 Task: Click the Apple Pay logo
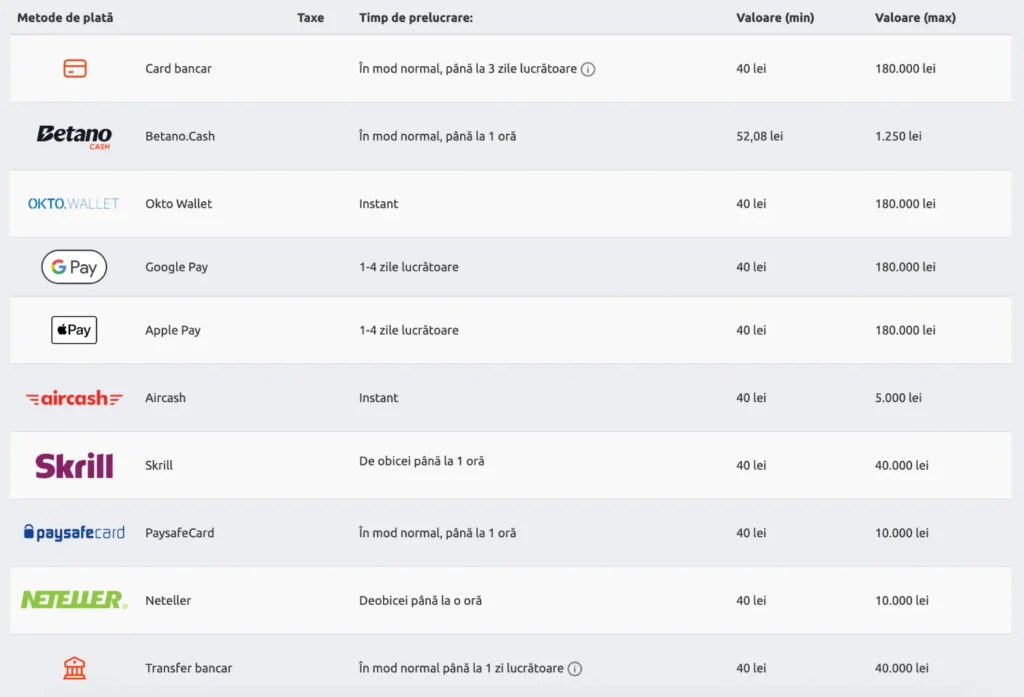pos(74,330)
